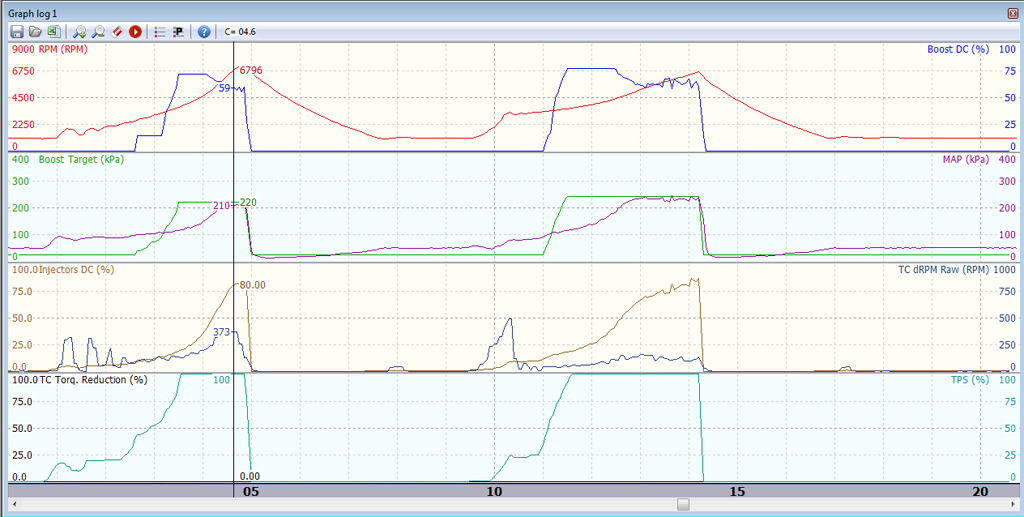Click the green Boost Target (kPa) label
Image resolution: width=1024 pixels, height=517 pixels.
80,159
